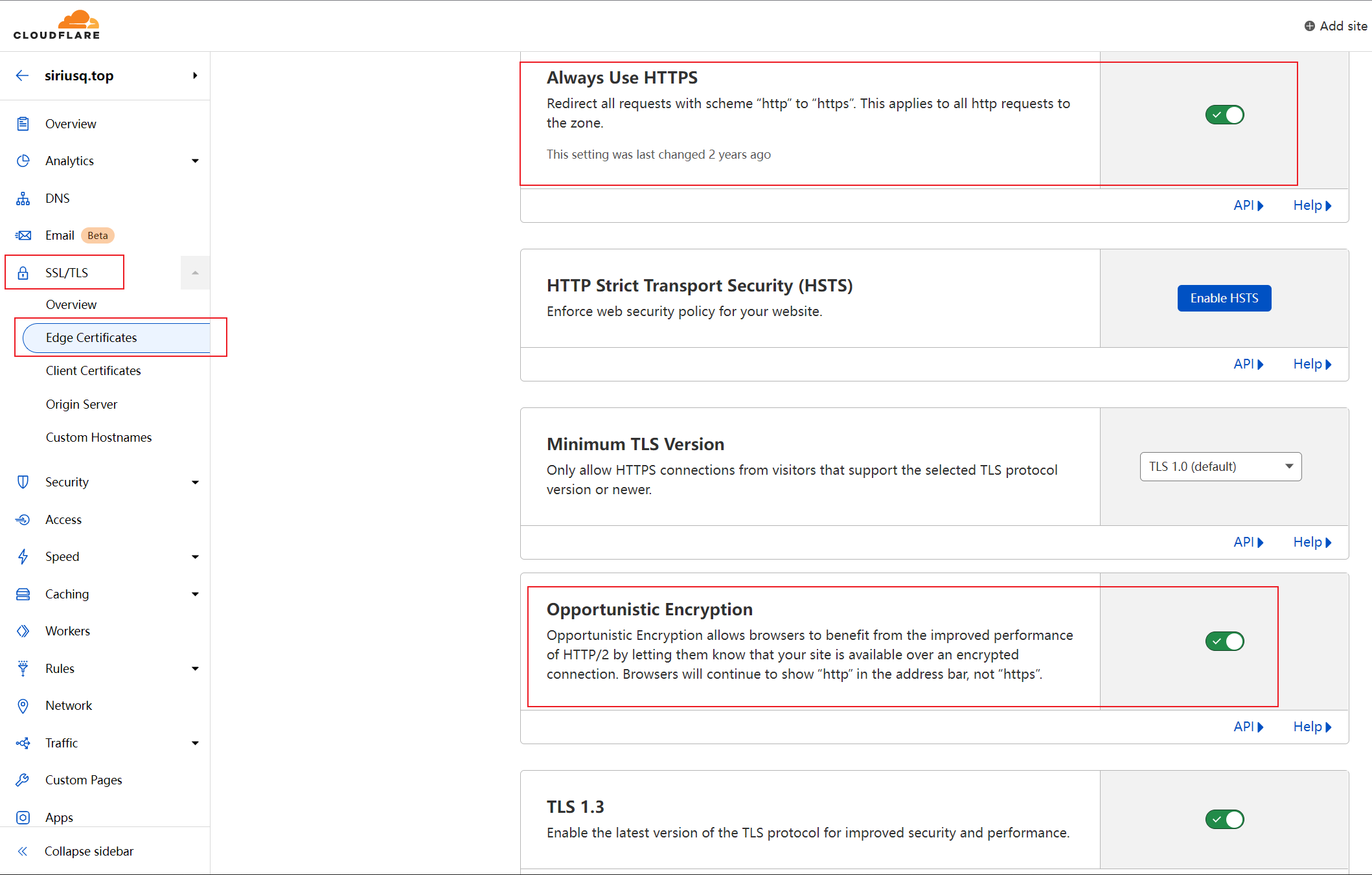Open the Workers section from the sidebar
This screenshot has width=1372, height=875.
67,630
